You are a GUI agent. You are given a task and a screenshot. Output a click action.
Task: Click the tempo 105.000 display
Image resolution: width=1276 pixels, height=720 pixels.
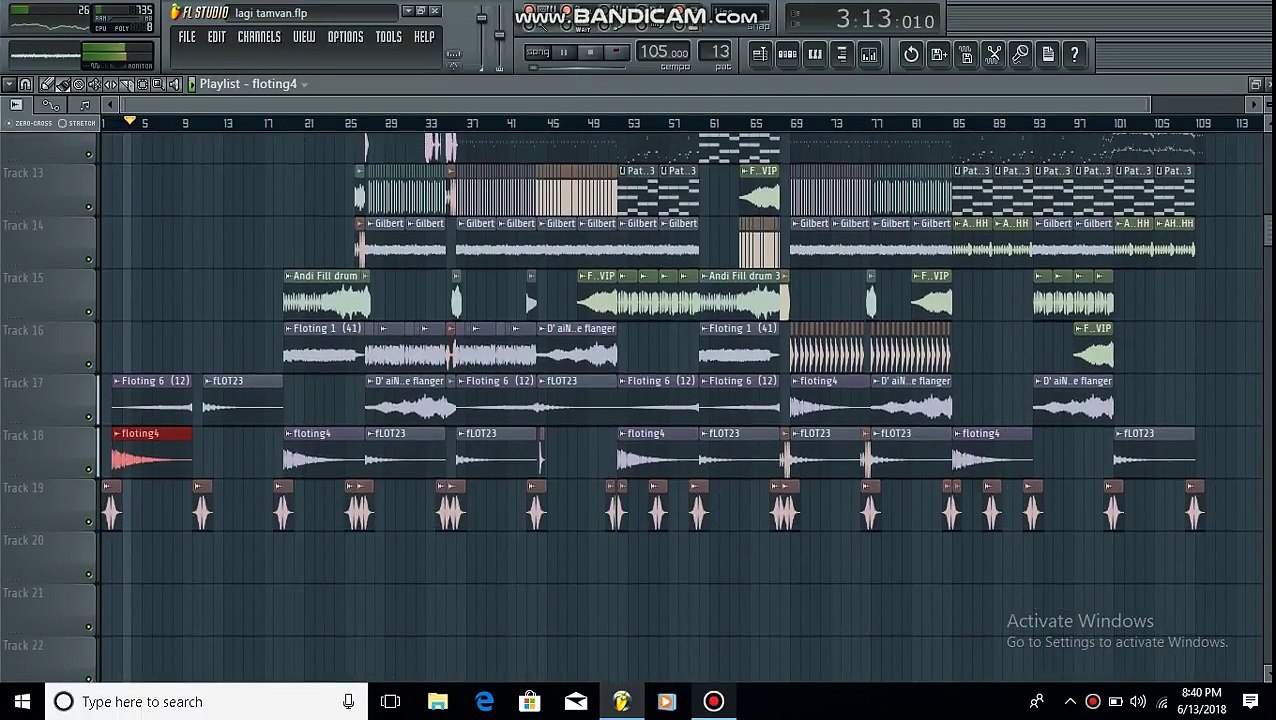point(665,52)
